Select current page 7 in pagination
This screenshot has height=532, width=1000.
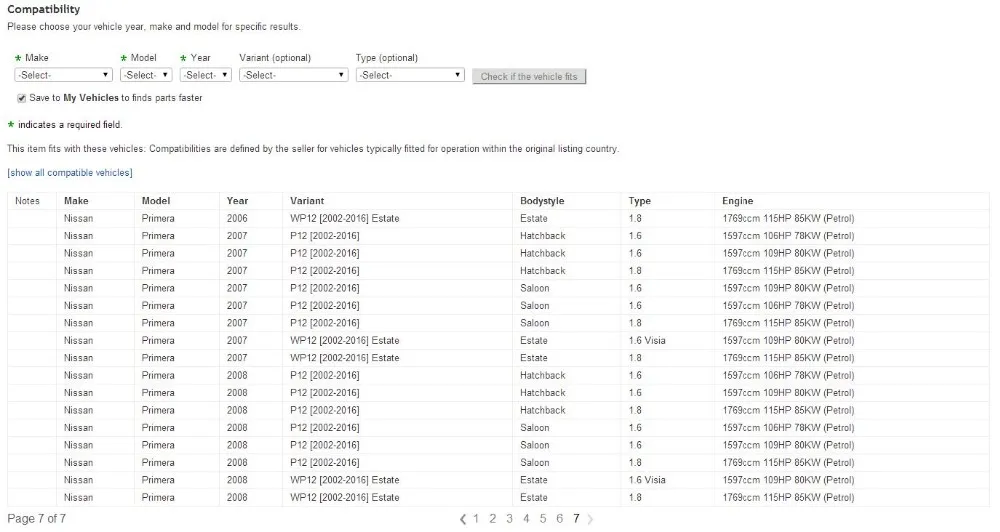point(576,519)
